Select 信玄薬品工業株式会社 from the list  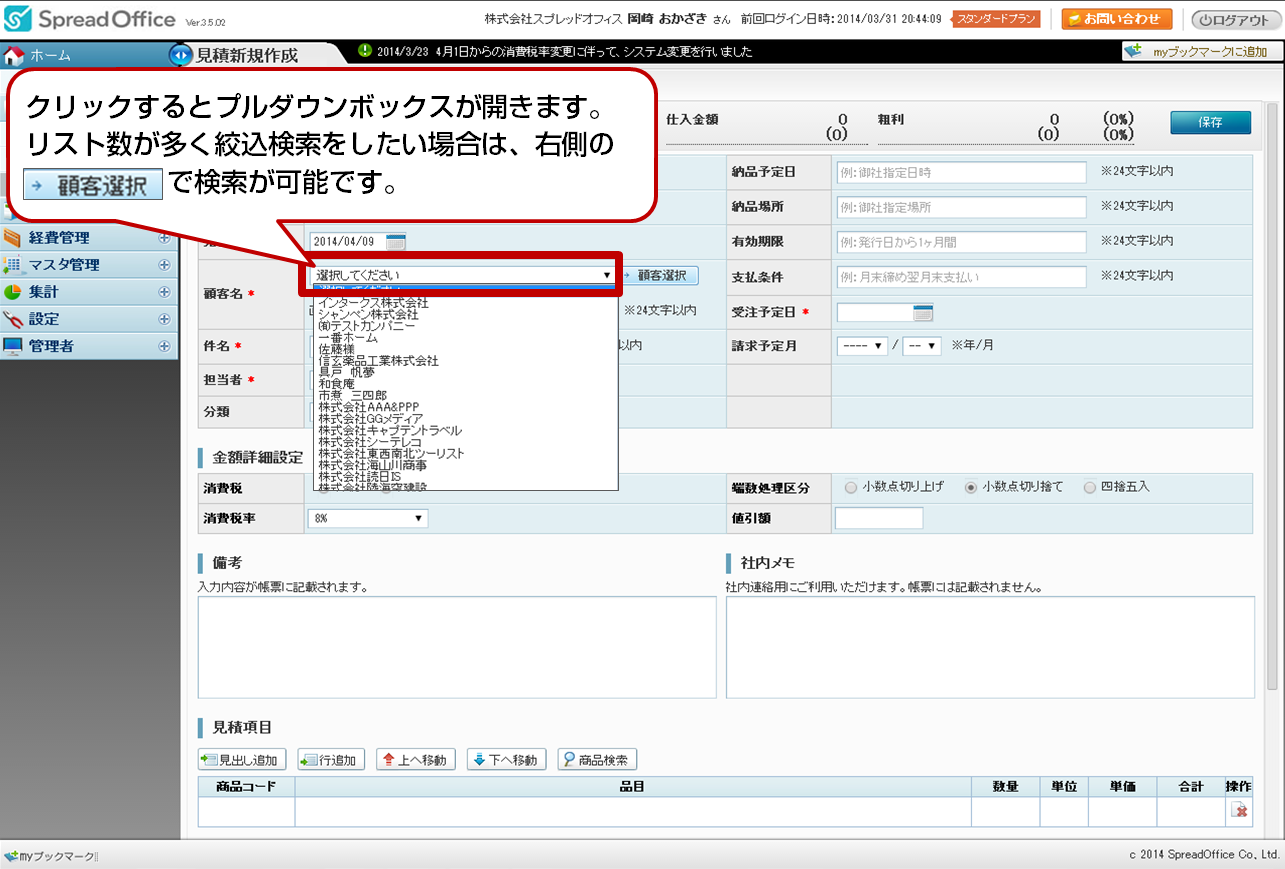point(378,361)
